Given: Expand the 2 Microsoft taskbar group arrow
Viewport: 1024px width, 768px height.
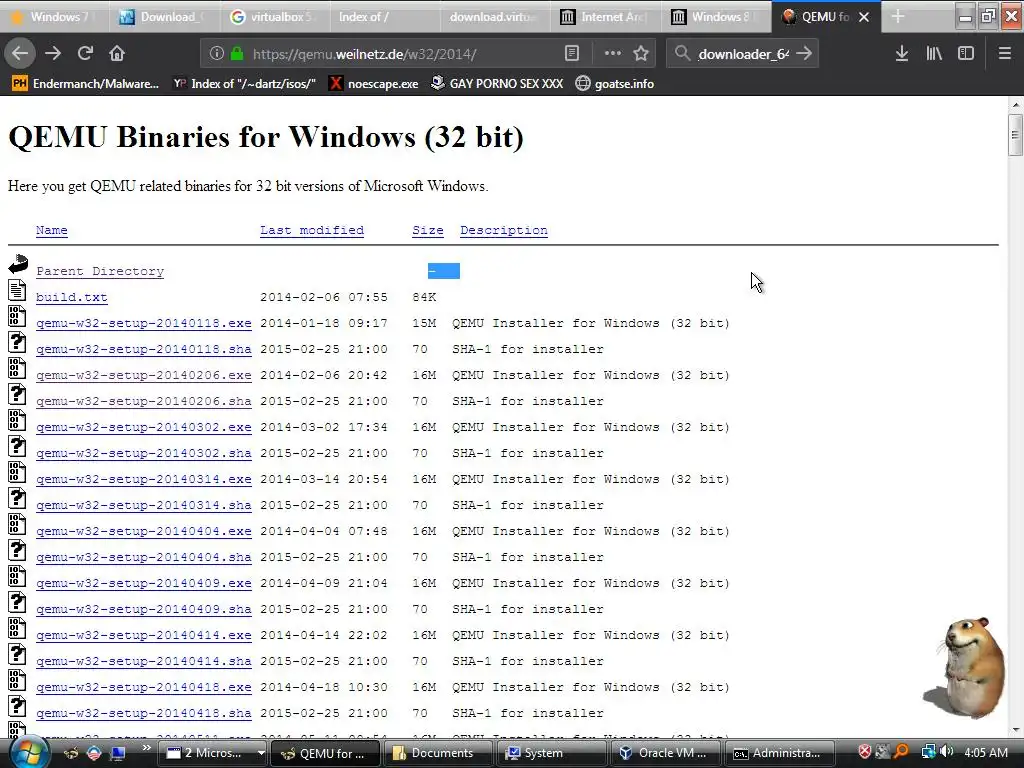Looking at the screenshot, I should click(x=261, y=753).
